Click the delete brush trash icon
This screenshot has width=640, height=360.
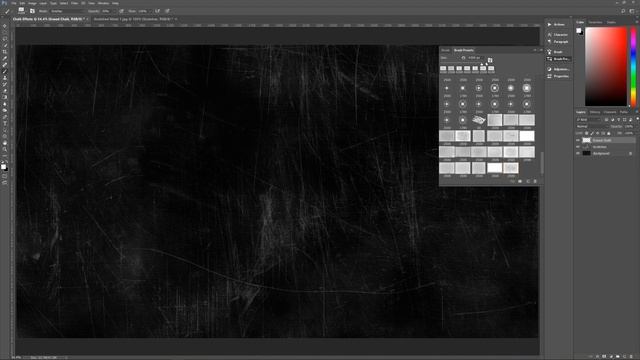pos(535,181)
